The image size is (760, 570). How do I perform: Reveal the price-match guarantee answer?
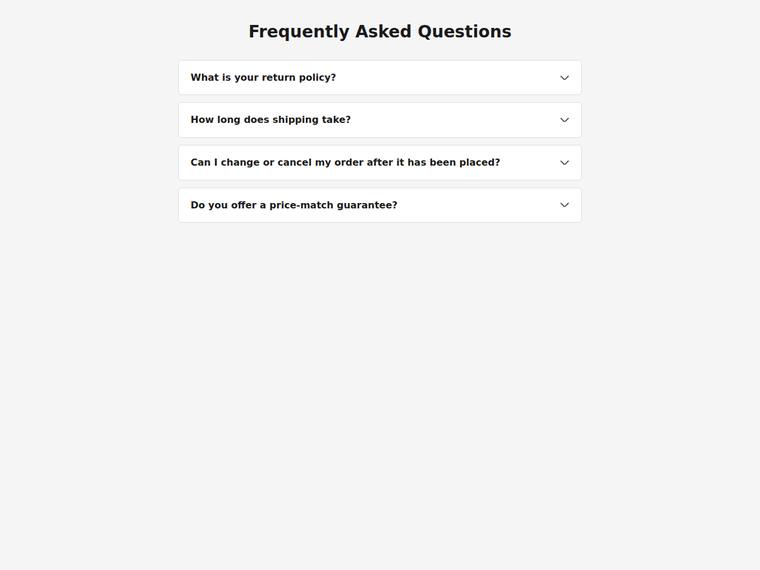coord(380,205)
